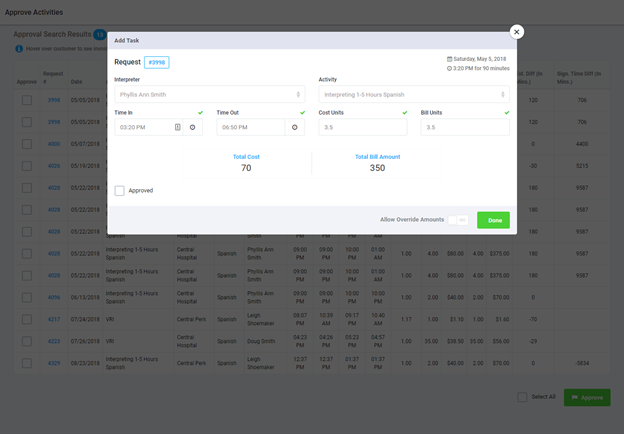Click the 07/24/2018 date cell
The height and width of the screenshot is (434, 624).
pos(85,319)
